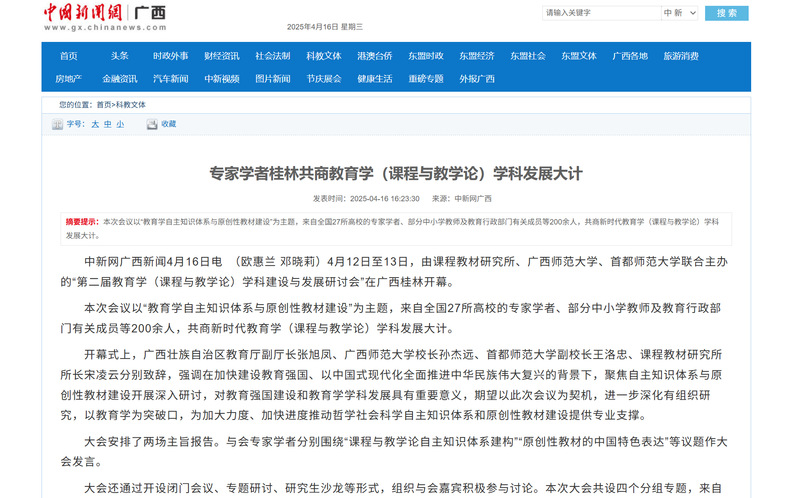Open the 健康生活 section

[x=375, y=79]
